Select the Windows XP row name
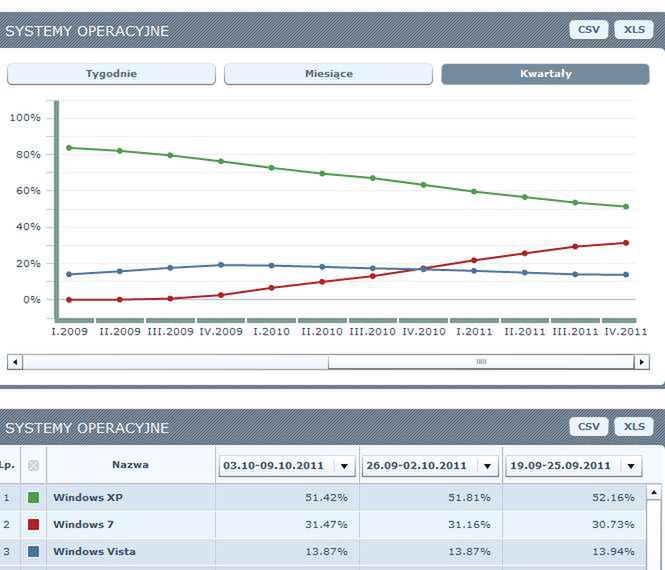This screenshot has height=570, width=665. (x=88, y=497)
